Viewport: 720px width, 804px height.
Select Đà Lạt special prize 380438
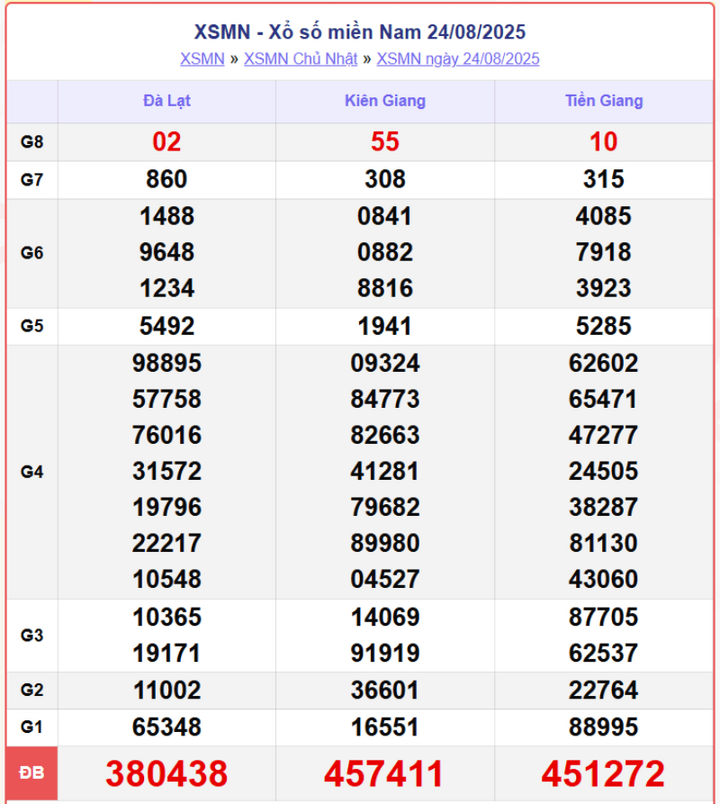[x=167, y=773]
